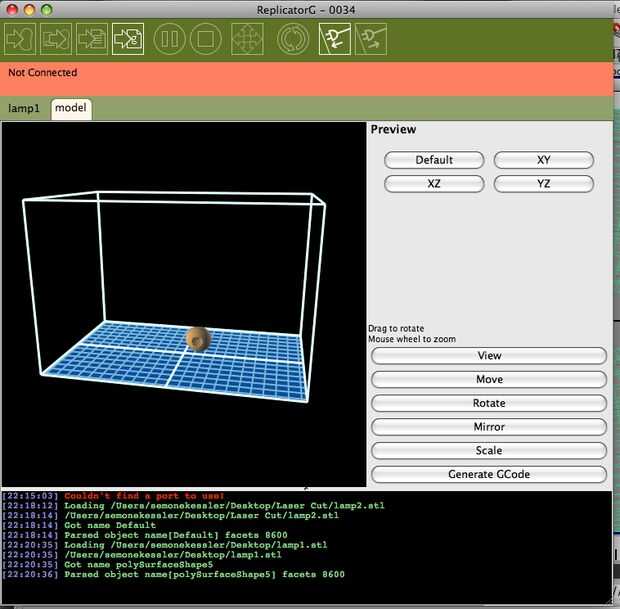Click the Generate GCode button
620x609 pixels.
[489, 474]
